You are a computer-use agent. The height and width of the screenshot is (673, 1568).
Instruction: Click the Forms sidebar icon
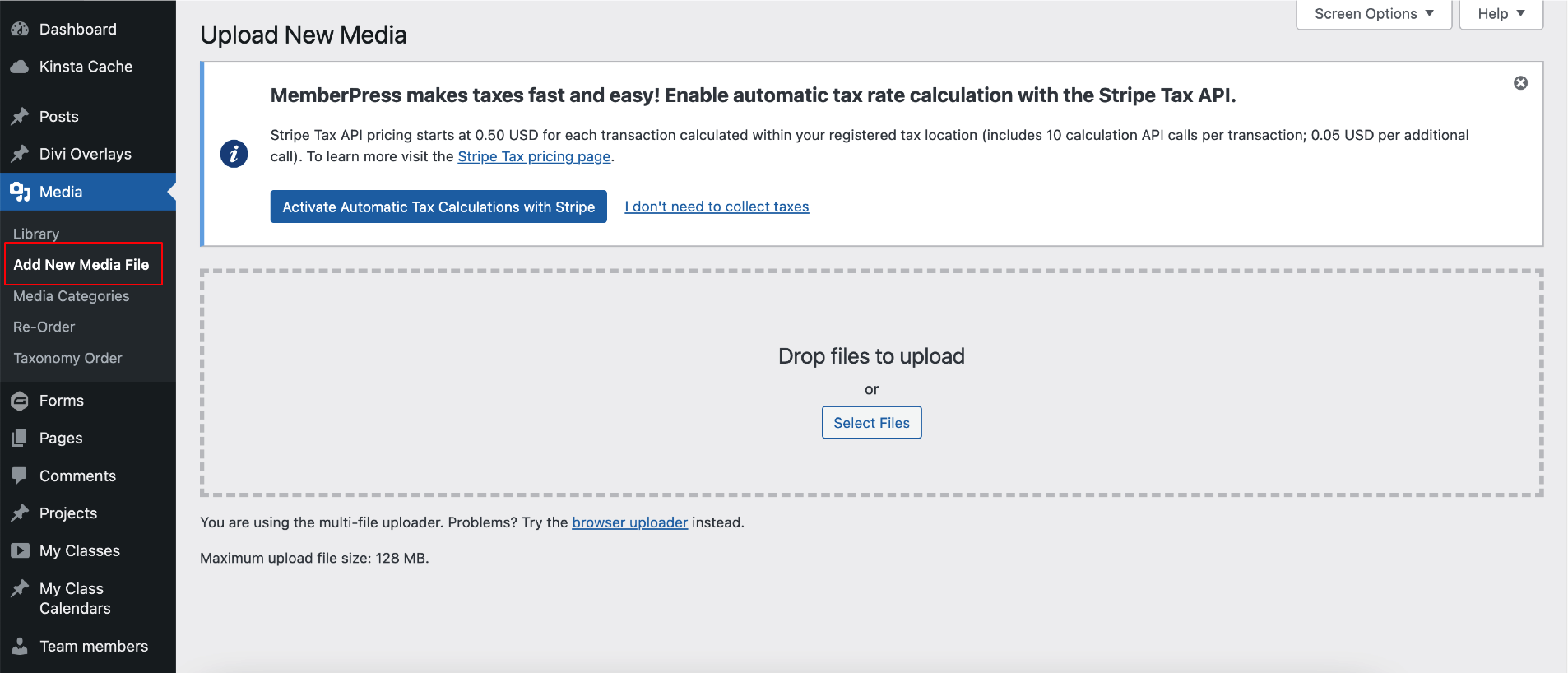(x=20, y=401)
